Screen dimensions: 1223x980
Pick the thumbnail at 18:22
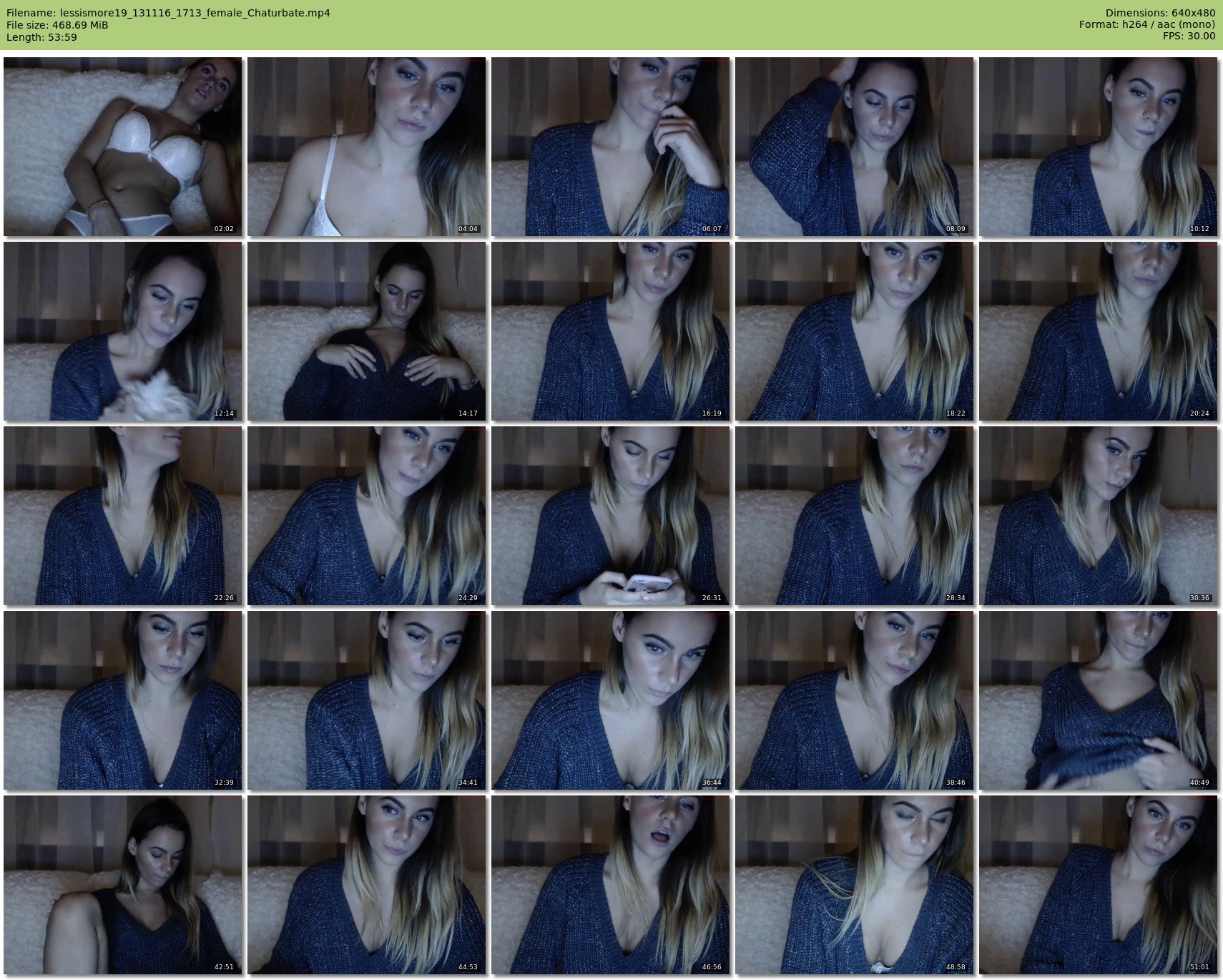point(854,331)
